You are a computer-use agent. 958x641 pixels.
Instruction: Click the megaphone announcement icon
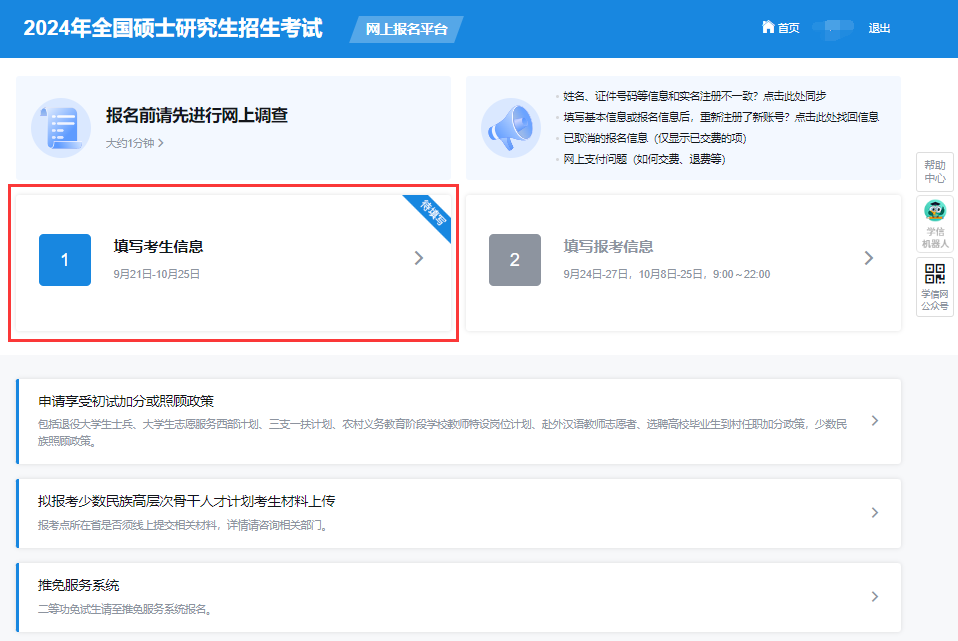(x=511, y=128)
